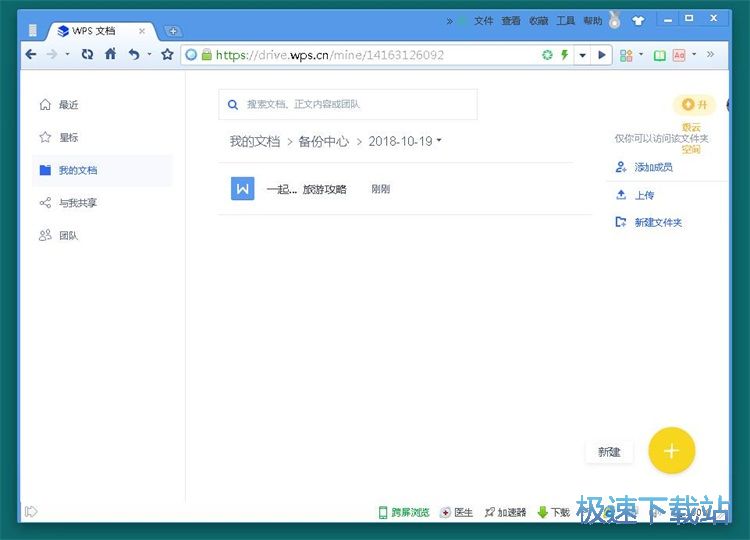Screen dimensions: 750x540
Task: Click 备份中心 in breadcrumb
Action: 324,141
